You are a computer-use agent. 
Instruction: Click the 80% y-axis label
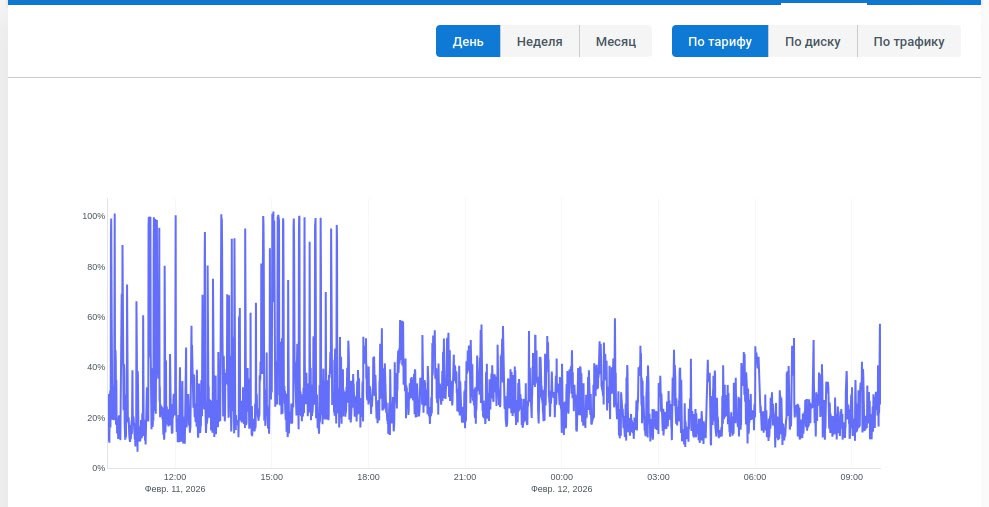pos(96,267)
